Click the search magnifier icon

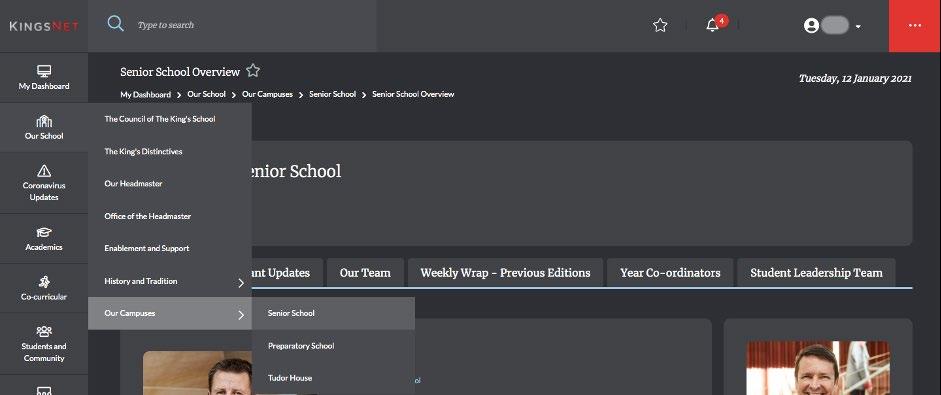click(x=115, y=24)
